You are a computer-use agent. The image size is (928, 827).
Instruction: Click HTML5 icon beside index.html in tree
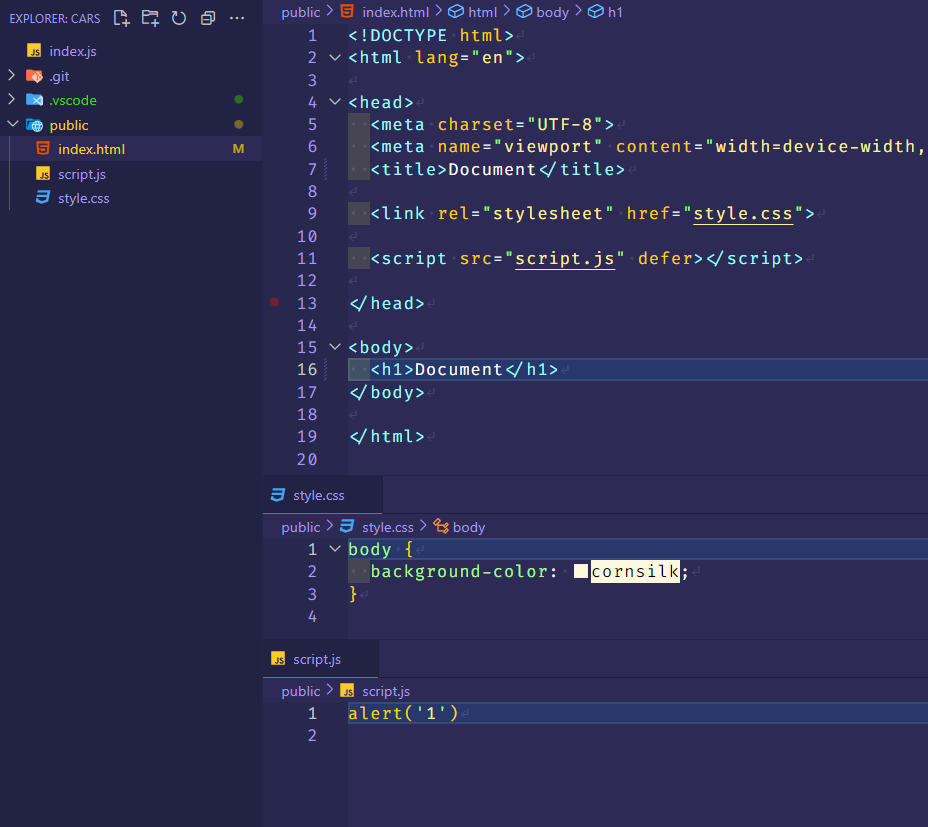[43, 149]
